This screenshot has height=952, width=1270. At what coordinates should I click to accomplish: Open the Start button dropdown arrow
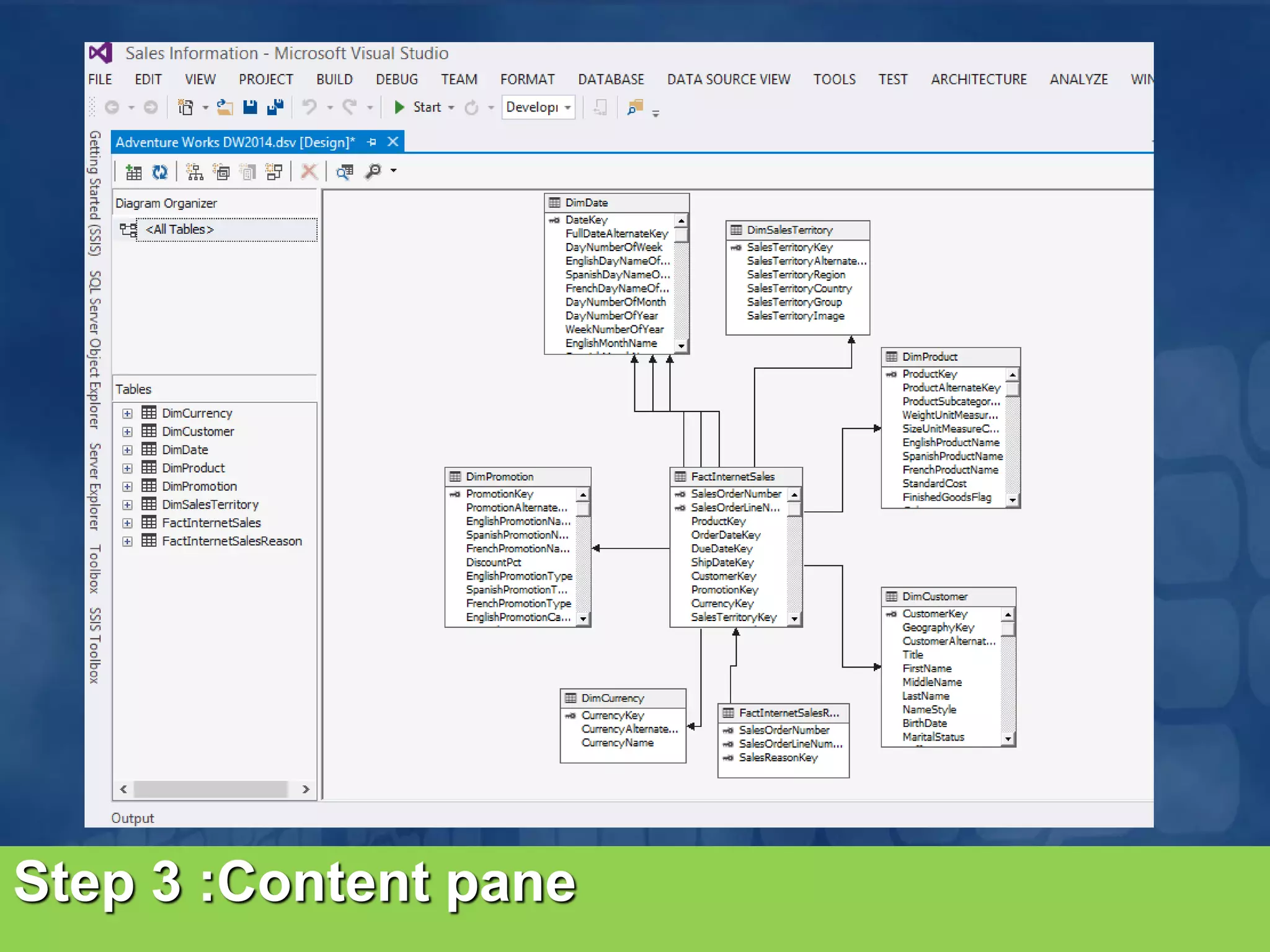[451, 108]
